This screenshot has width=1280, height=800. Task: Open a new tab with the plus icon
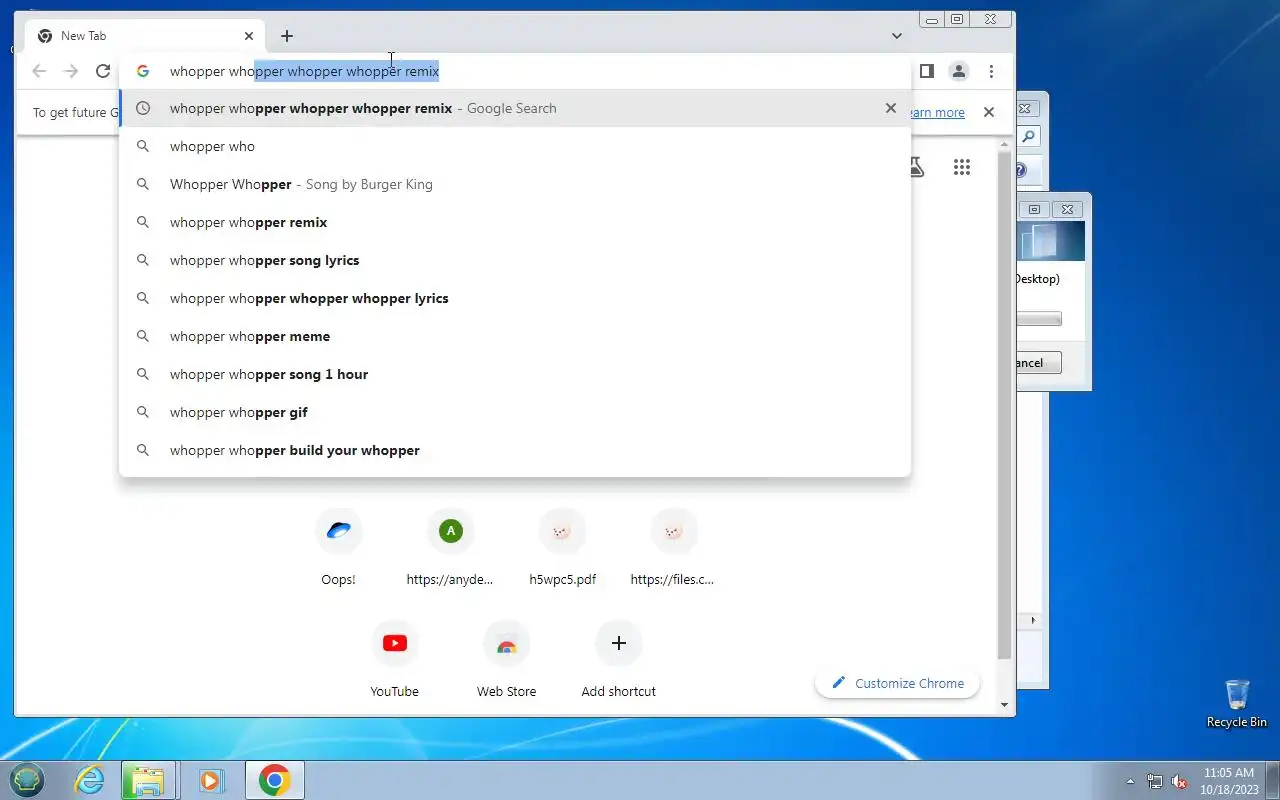coord(287,36)
